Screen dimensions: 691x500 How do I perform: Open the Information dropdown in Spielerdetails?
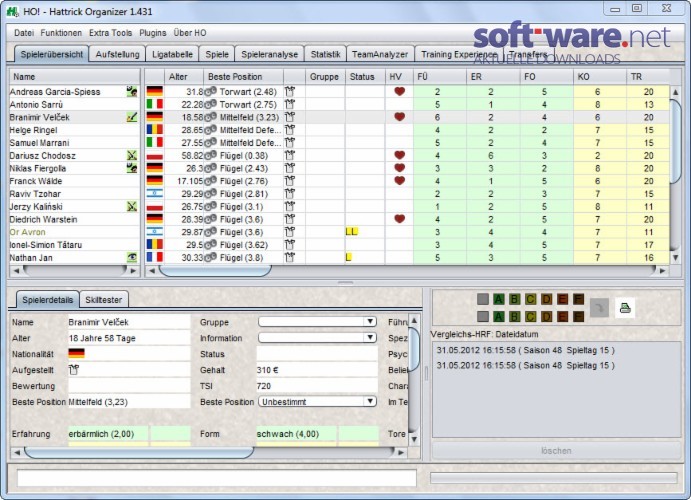coord(317,337)
